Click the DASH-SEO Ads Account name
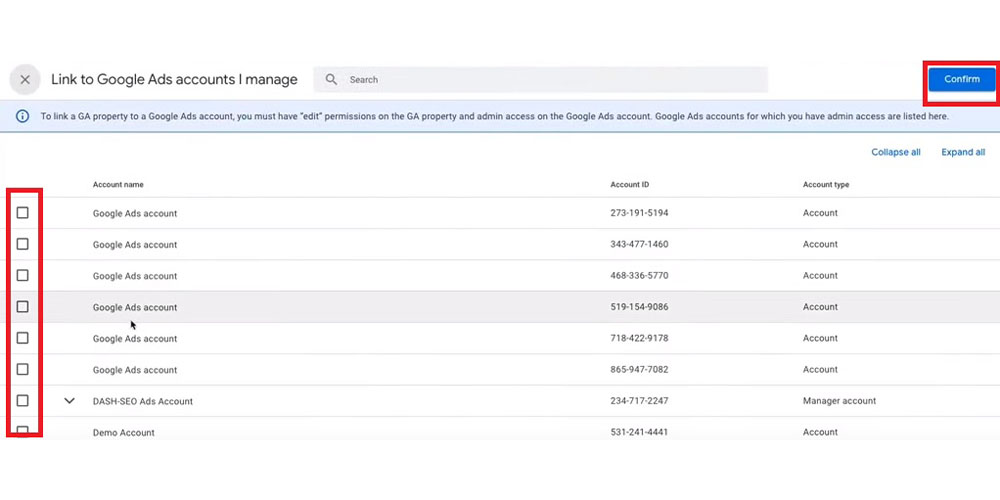The width and height of the screenshot is (1000, 500). pos(143,402)
